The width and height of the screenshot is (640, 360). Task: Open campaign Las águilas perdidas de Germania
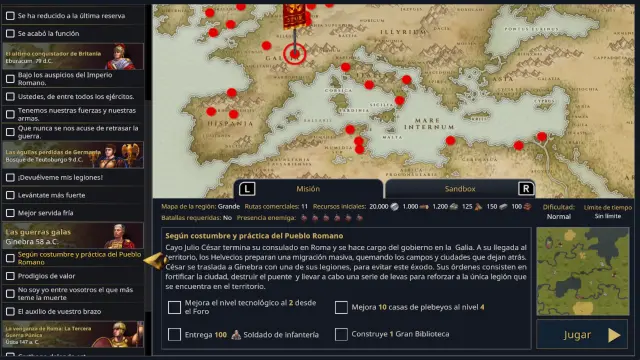[x=73, y=155]
